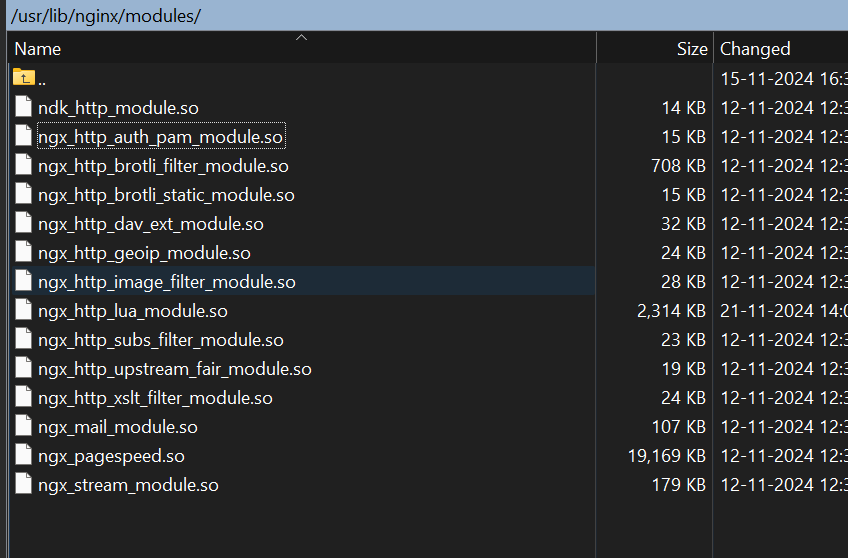Select file name ngx_http_brotli_filter_module.so
Image resolution: width=848 pixels, height=558 pixels.
[x=163, y=166]
